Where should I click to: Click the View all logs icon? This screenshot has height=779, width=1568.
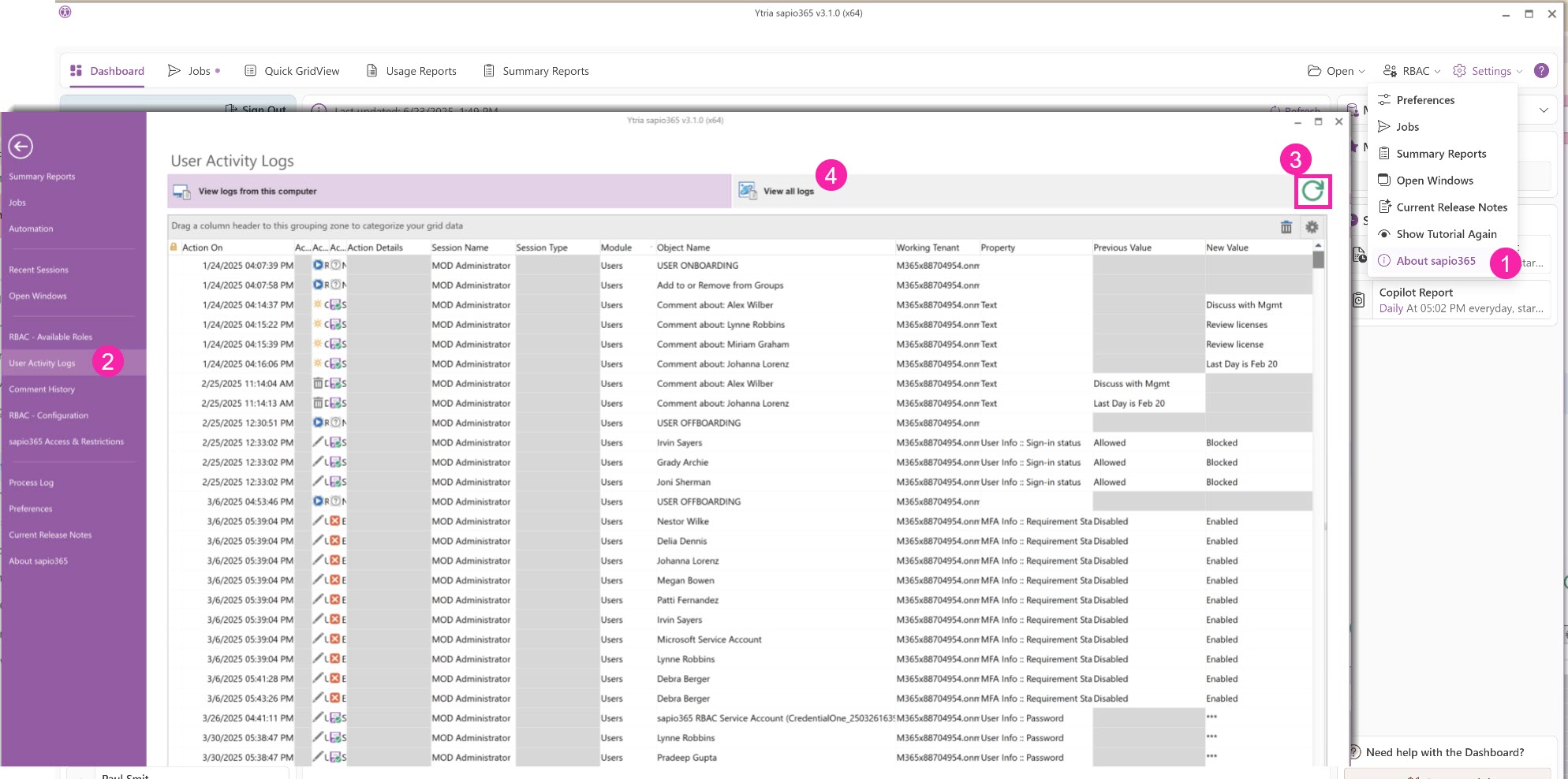(x=747, y=191)
